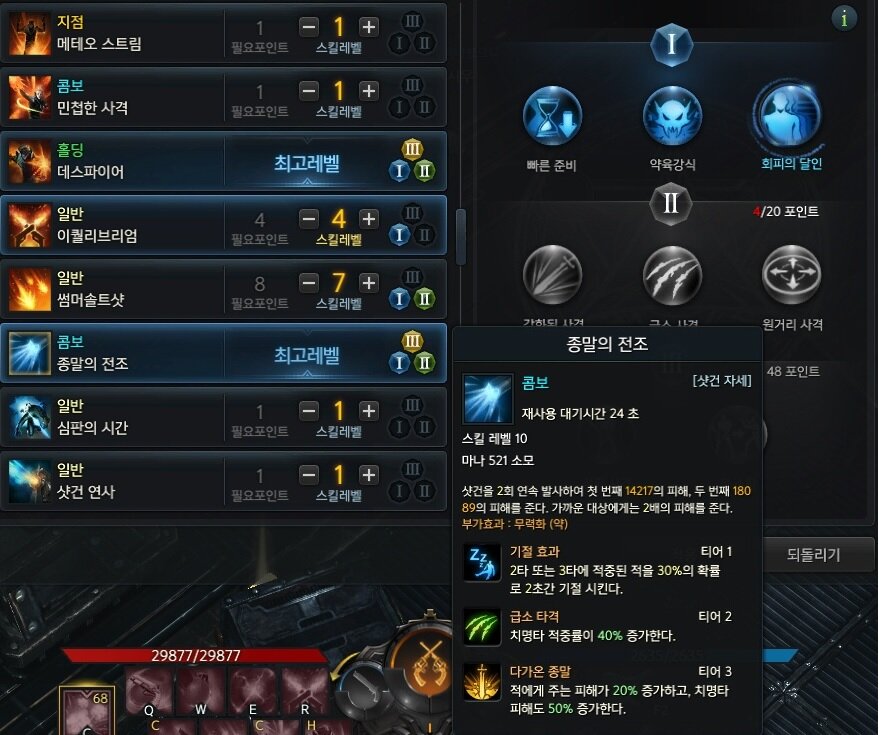Select the 민첩한 사격 skill row
Viewport: 887px width, 735px height.
223,97
